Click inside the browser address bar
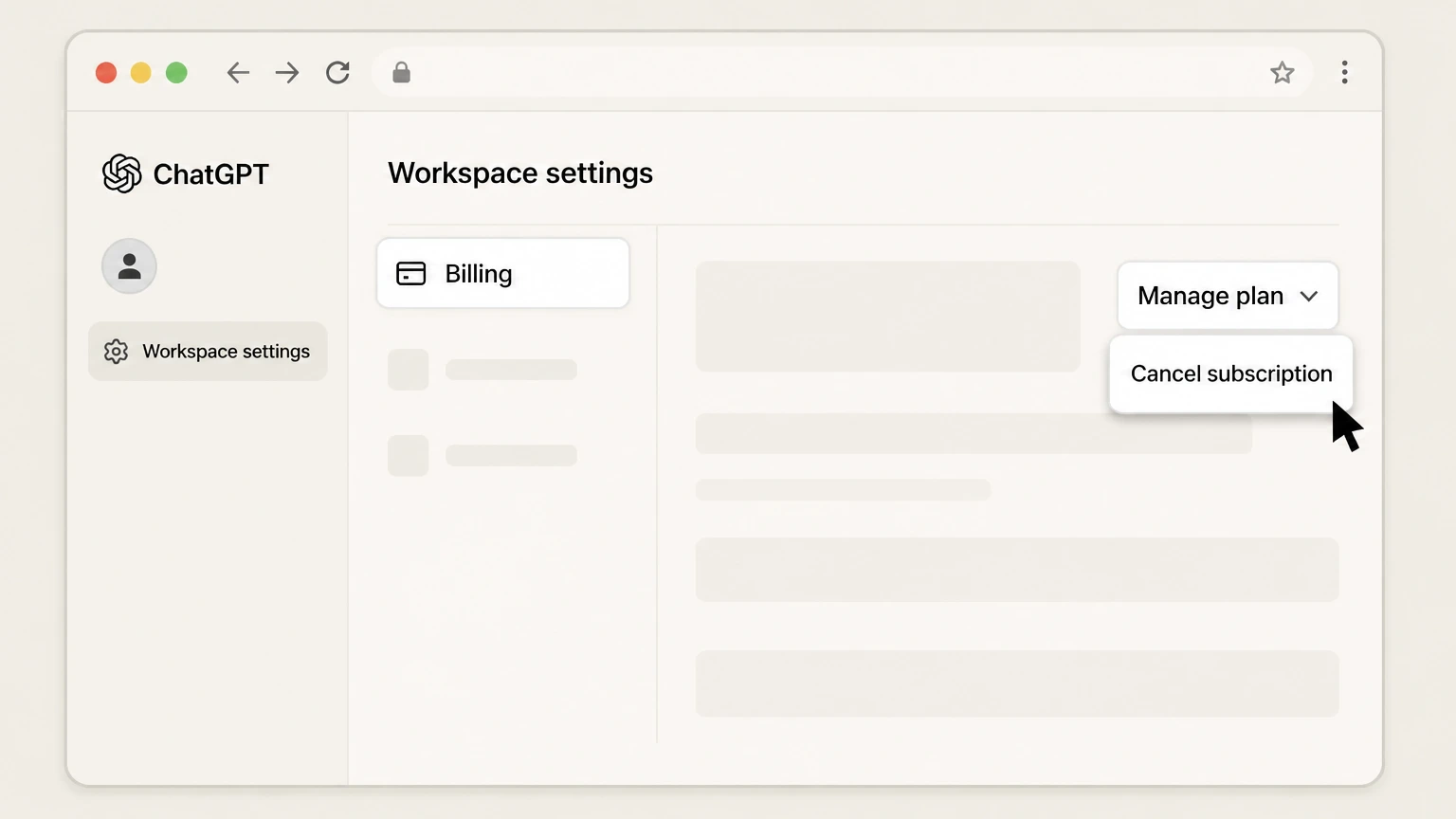 pyautogui.click(x=842, y=73)
